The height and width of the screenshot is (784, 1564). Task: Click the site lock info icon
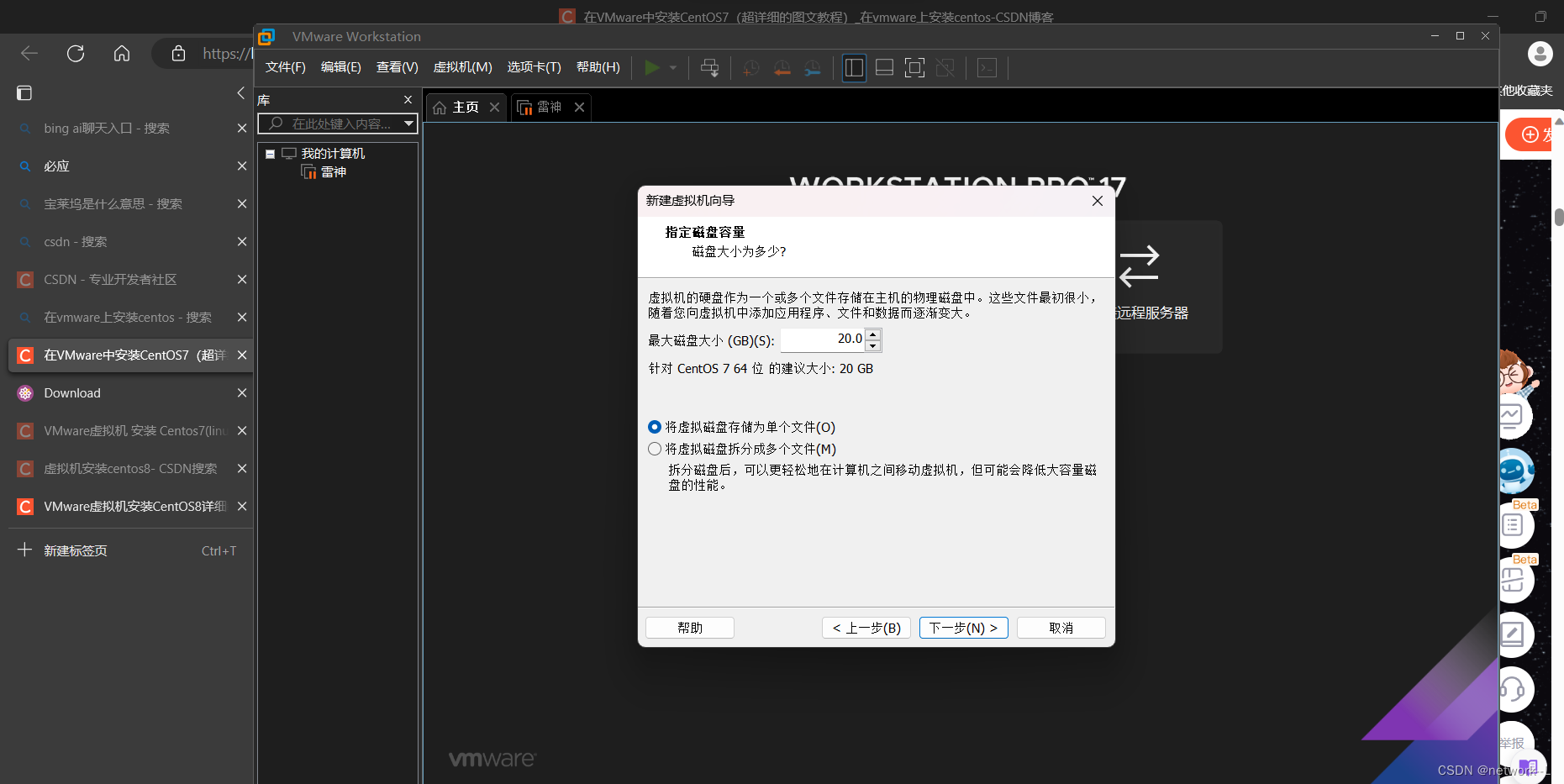[178, 54]
